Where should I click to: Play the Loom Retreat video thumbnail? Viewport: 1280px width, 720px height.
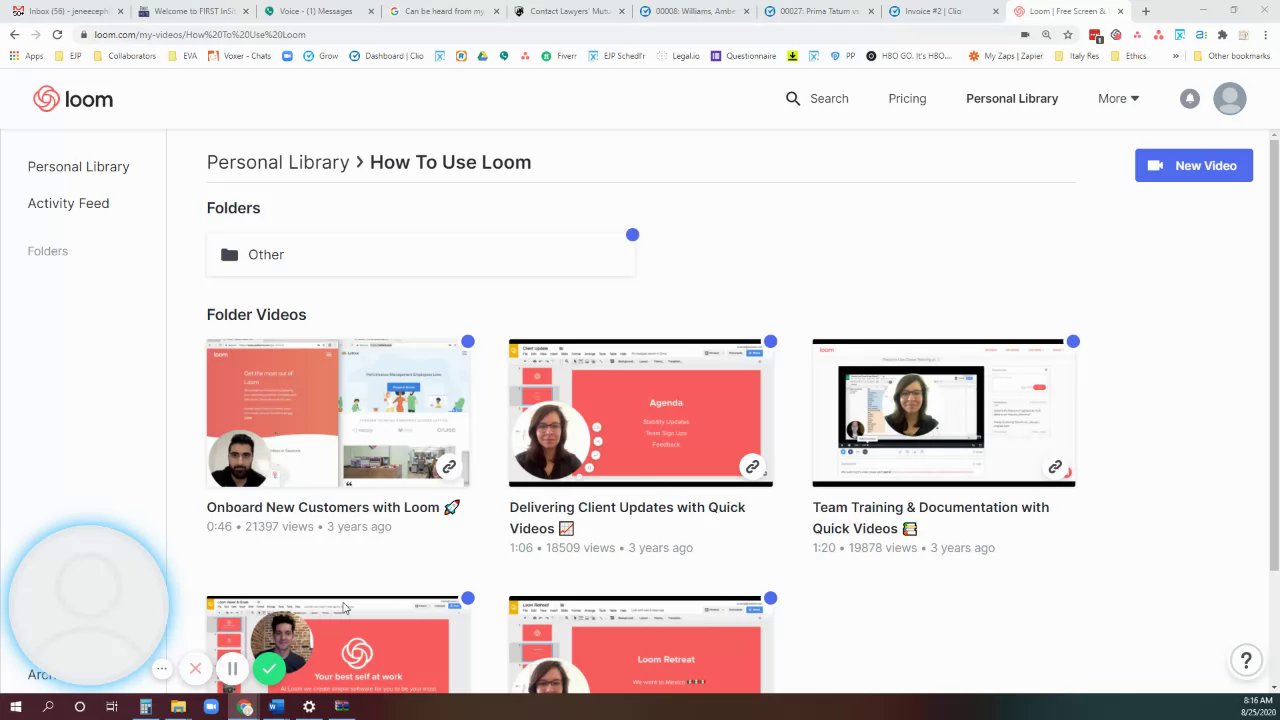coord(641,645)
